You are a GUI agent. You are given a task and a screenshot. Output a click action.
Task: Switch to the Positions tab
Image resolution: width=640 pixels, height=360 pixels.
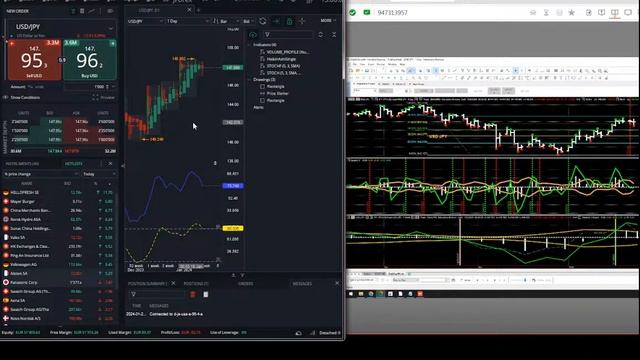196,283
